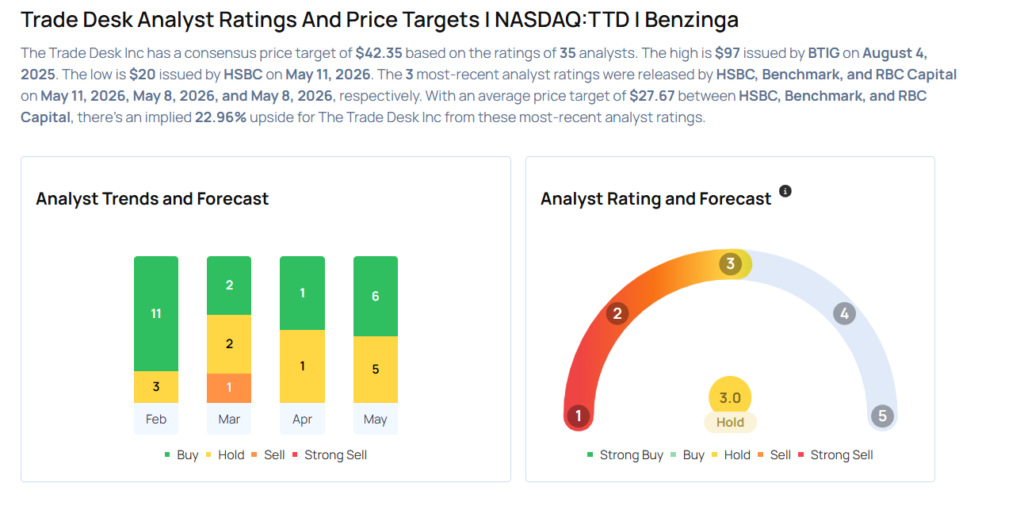Toggle Strong Buy in the rating gauge legend
The image size is (1024, 506).
(625, 455)
